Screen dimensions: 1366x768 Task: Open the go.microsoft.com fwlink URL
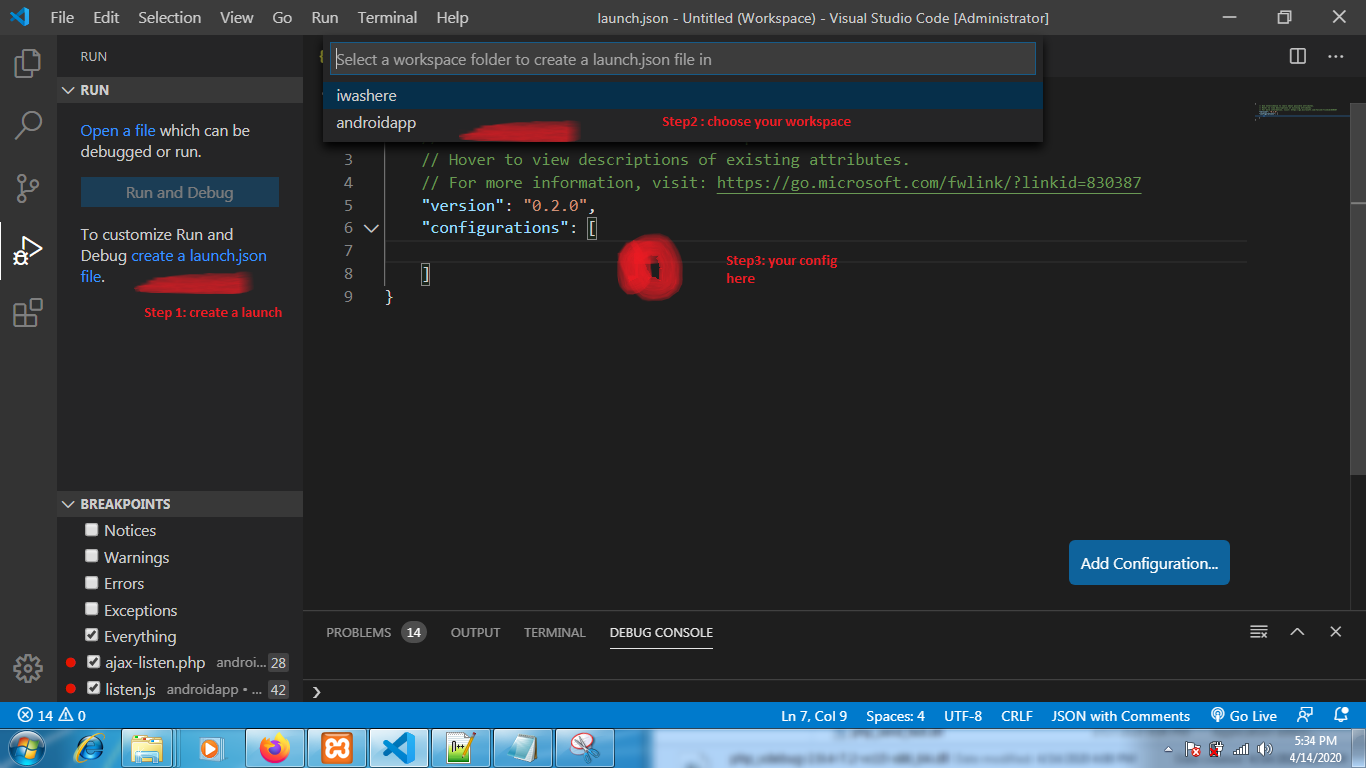[x=929, y=183]
